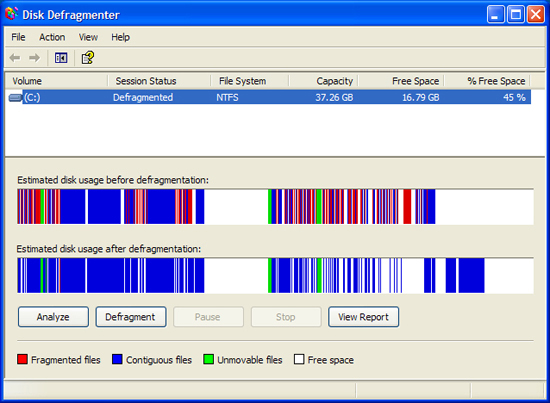
Task: Click the before defragmentation disk usage bar
Action: coord(275,207)
